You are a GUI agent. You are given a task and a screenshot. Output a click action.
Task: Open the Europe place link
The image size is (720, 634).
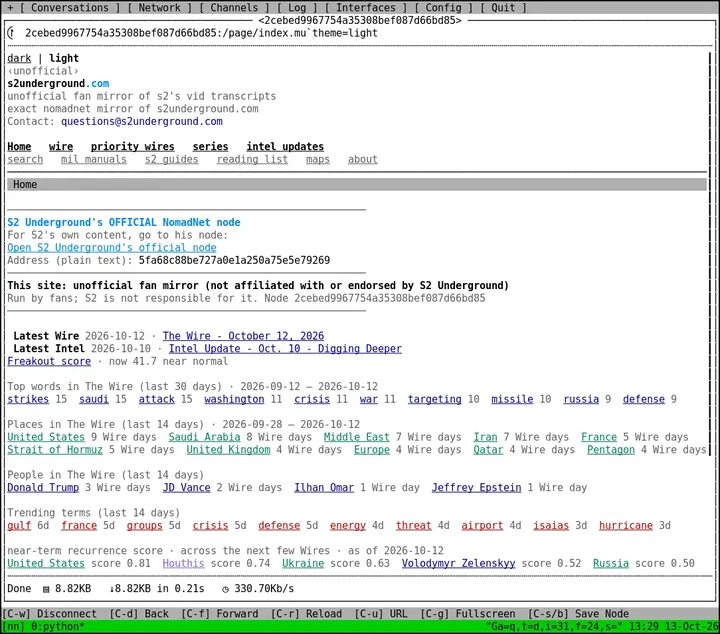pos(372,450)
